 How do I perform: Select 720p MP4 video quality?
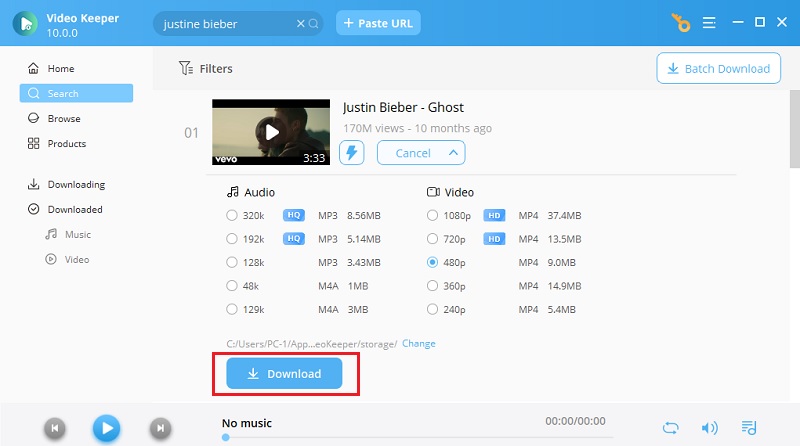(x=432, y=239)
